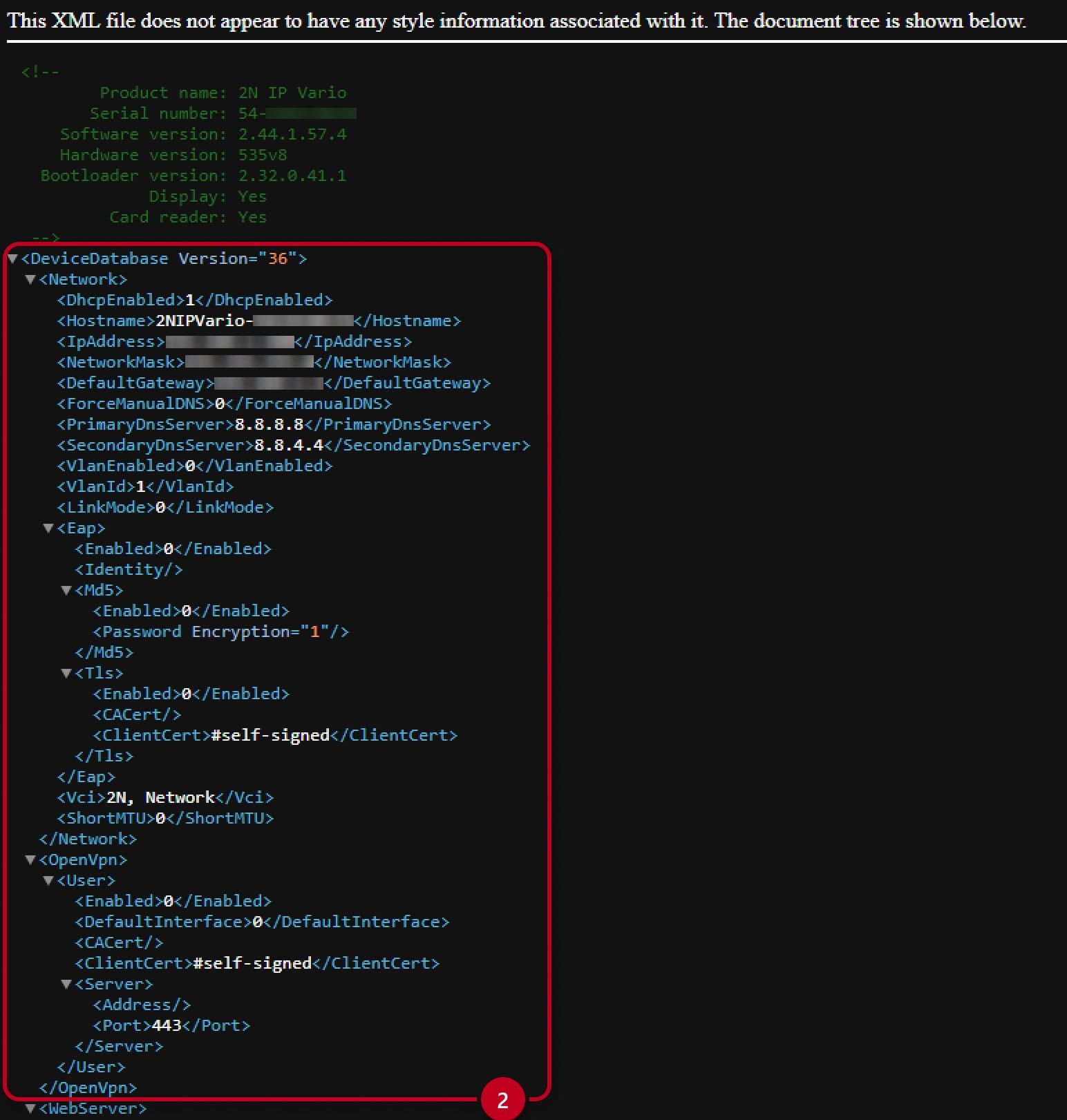The image size is (1067, 1120).
Task: Click the Hostname 2NIPVario line
Action: (x=259, y=321)
